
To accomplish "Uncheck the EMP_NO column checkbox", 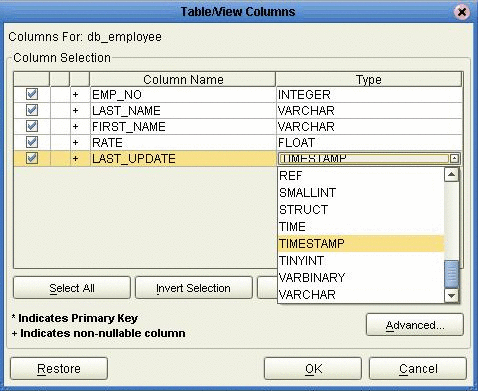I will coord(32,94).
